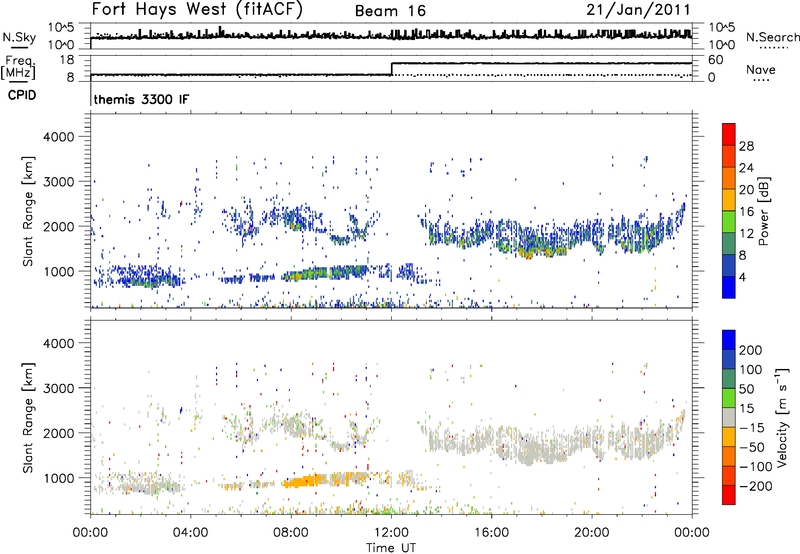
Task: Click the gray swatch of velocity colorbar
Action: 729,418
